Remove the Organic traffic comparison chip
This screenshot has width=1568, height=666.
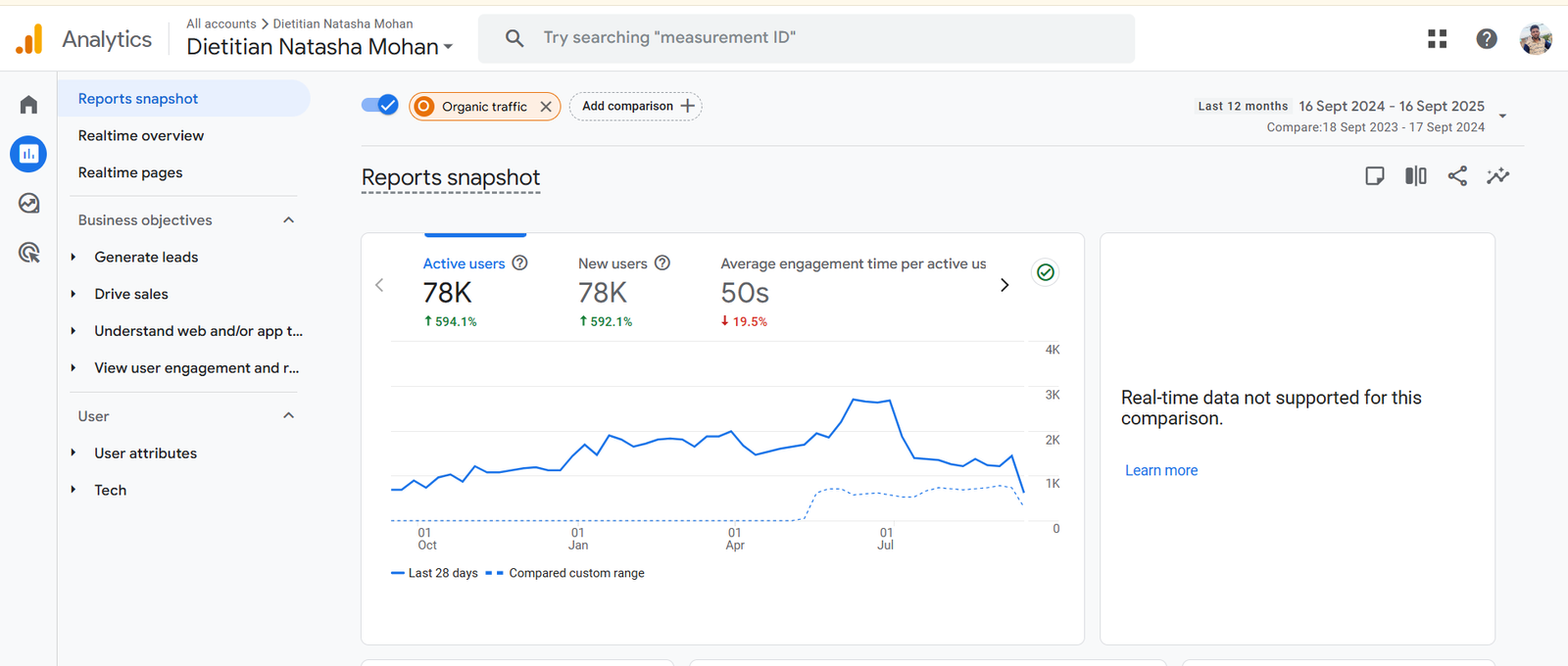546,107
